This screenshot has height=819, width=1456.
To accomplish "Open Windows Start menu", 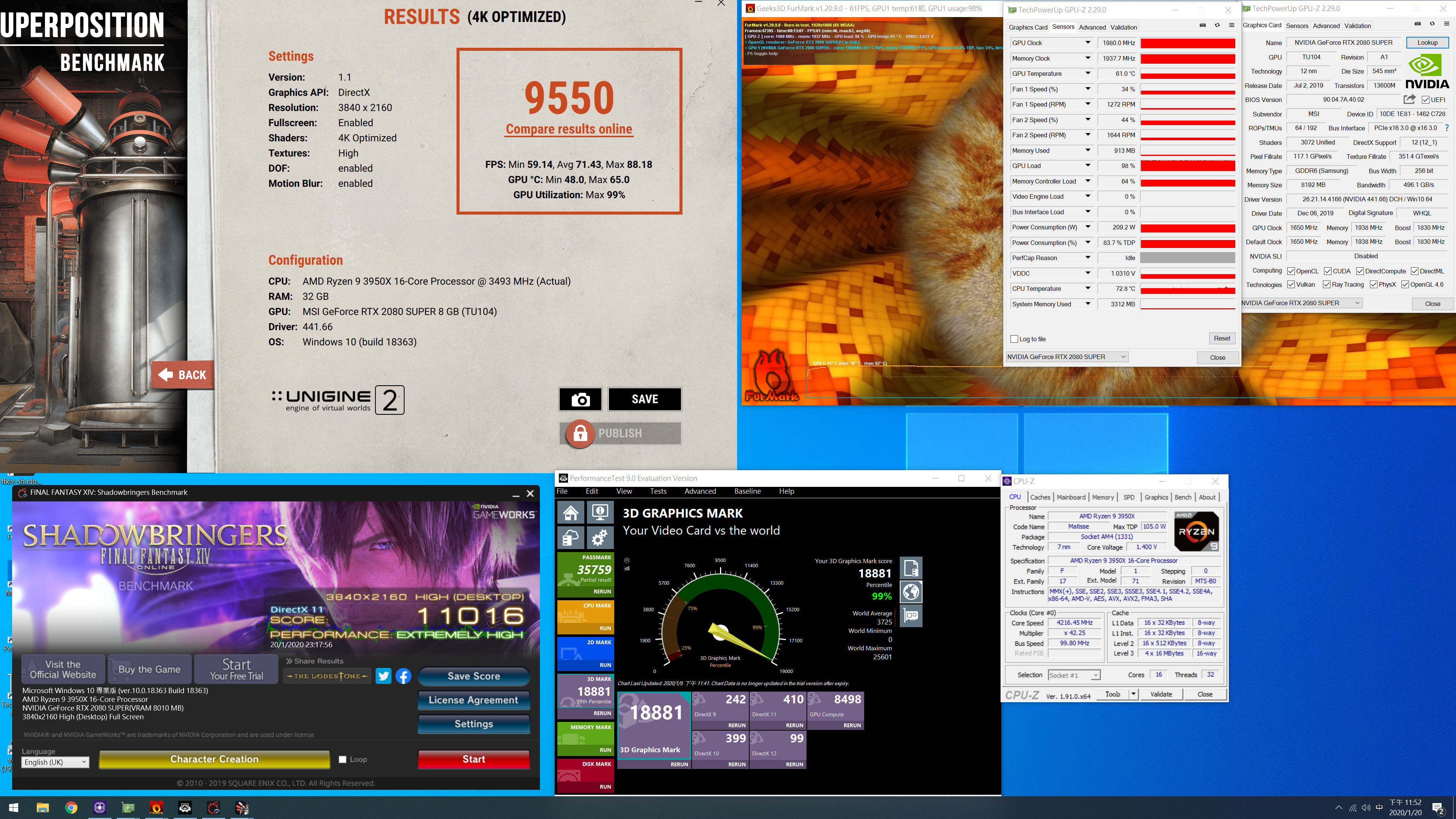I will click(14, 808).
